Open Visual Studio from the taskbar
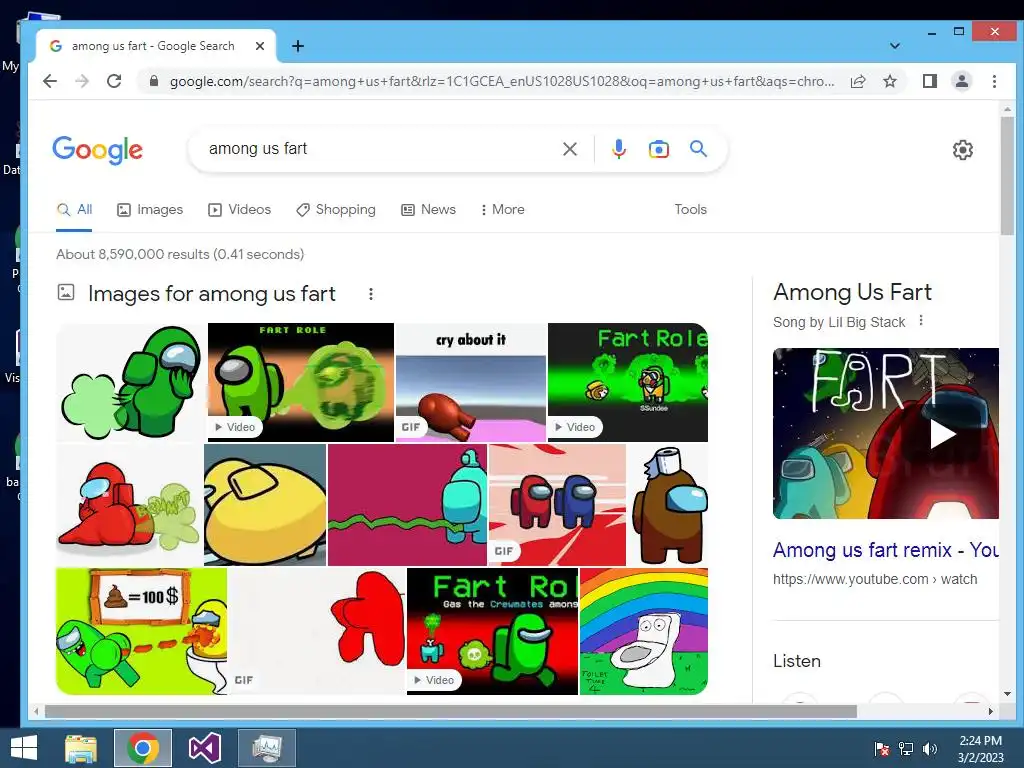 point(204,748)
